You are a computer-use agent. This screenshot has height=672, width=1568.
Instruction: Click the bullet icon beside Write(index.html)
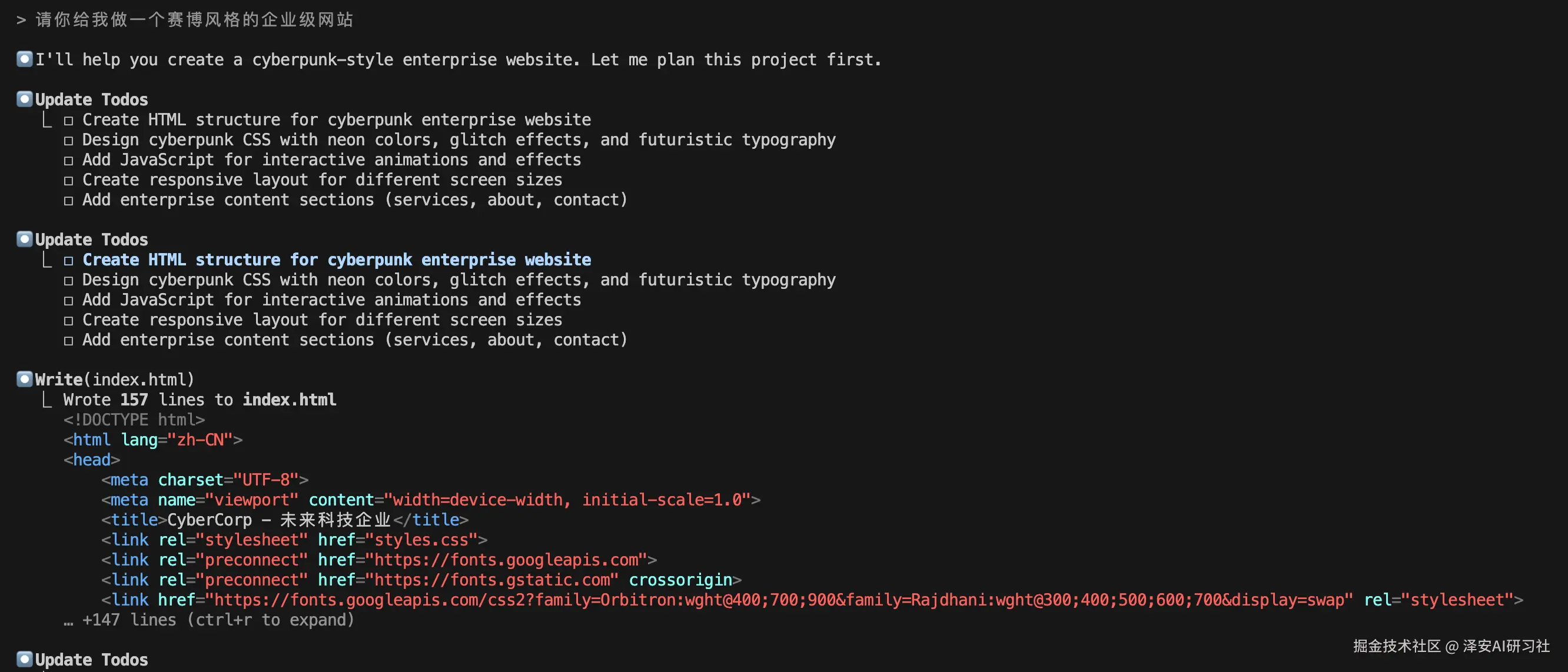click(x=24, y=378)
